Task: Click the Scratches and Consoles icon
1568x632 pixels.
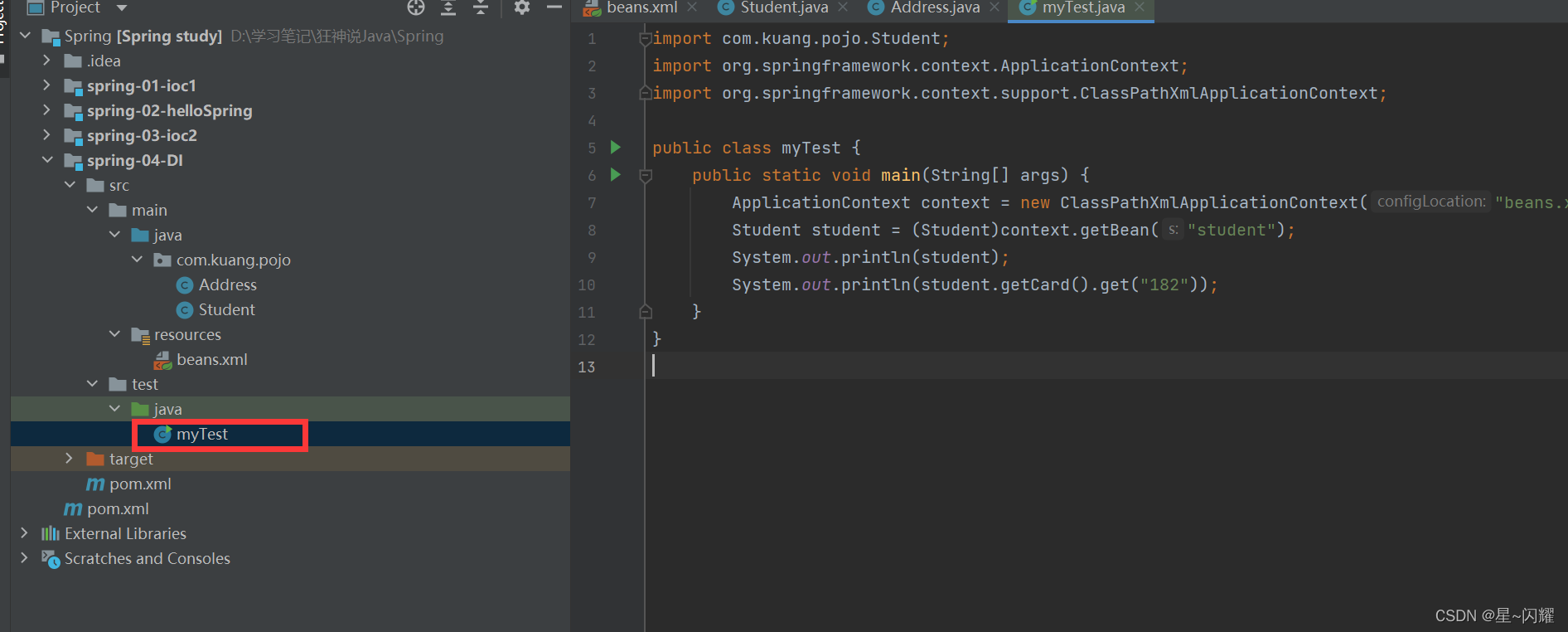Action: 51,559
